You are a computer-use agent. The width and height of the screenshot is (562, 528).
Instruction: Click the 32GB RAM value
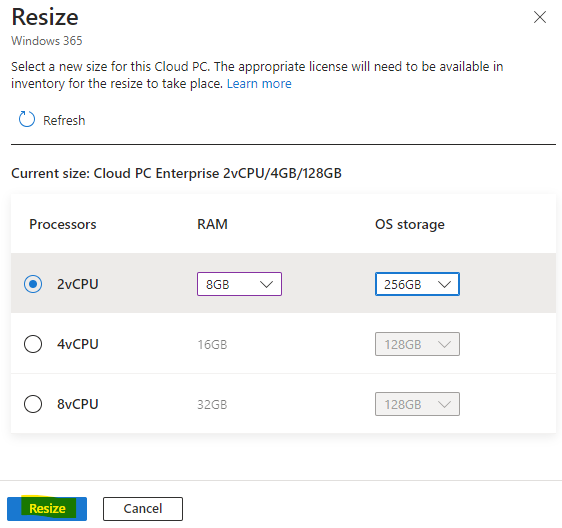[x=212, y=404]
